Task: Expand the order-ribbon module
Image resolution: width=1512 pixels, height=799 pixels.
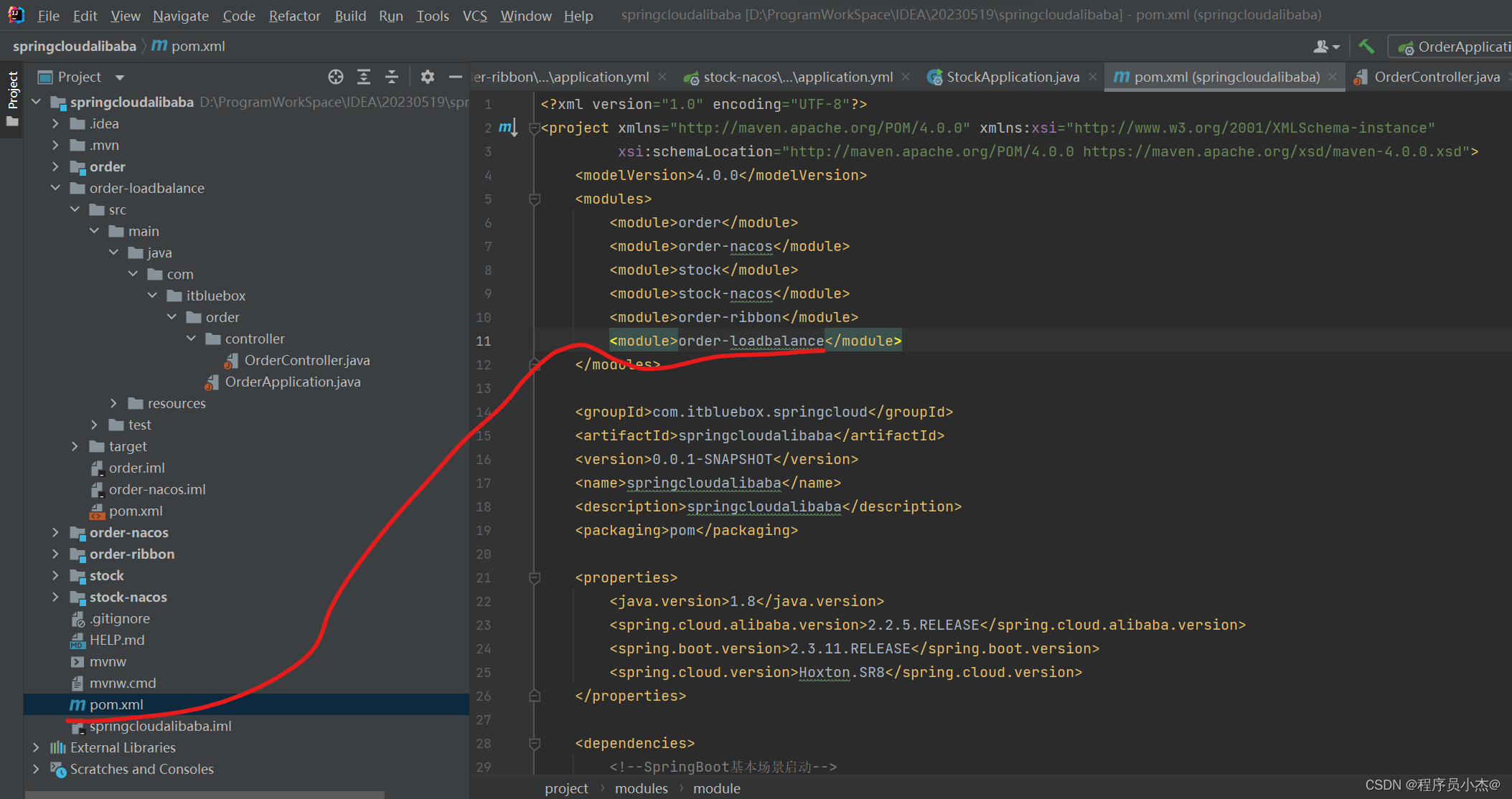Action: point(55,554)
